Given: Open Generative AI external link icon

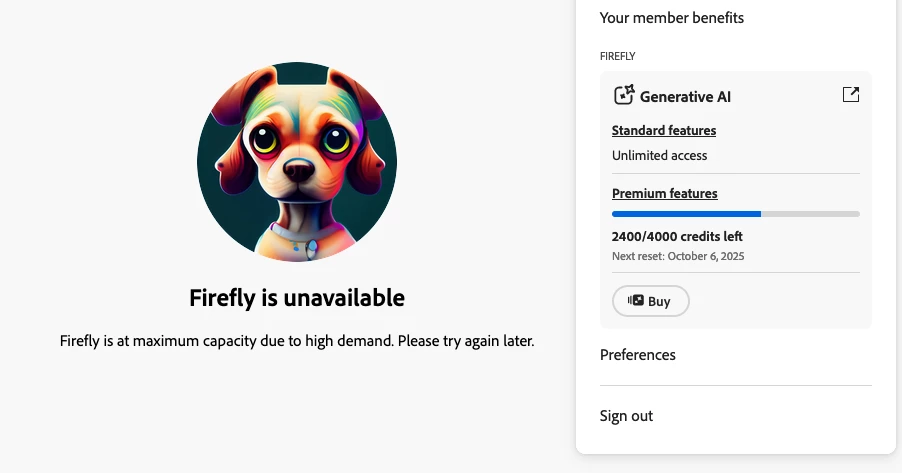Looking at the screenshot, I should (x=850, y=94).
